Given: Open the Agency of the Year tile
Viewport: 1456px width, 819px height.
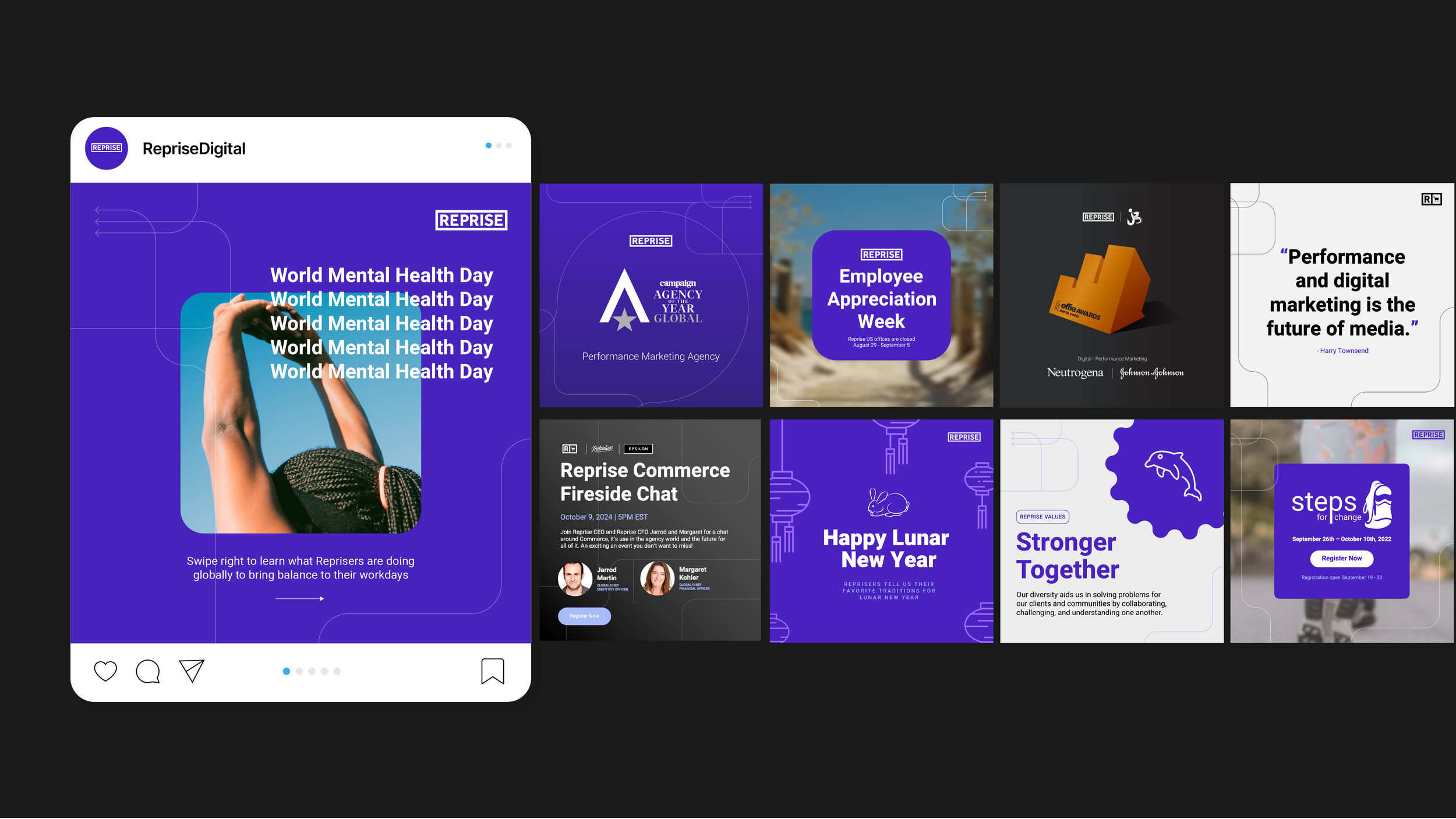Looking at the screenshot, I should [651, 295].
